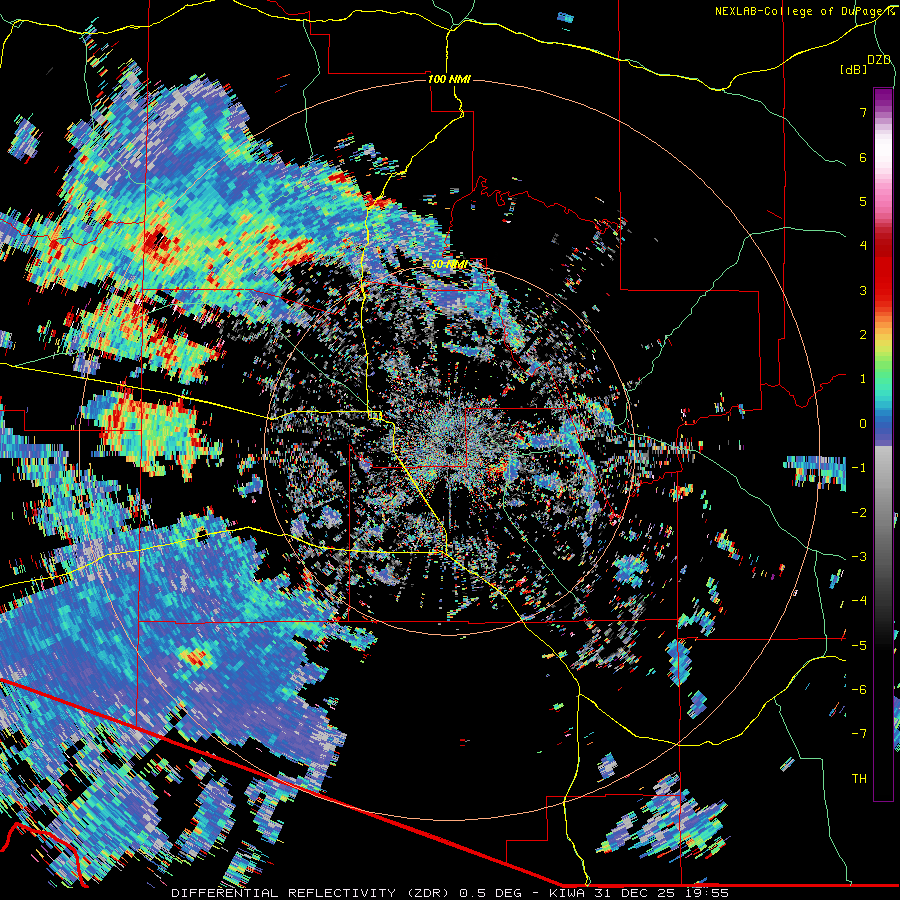Click the 2 value on the dB scale
Viewport: 900px width, 900px height.
pyautogui.click(x=863, y=335)
